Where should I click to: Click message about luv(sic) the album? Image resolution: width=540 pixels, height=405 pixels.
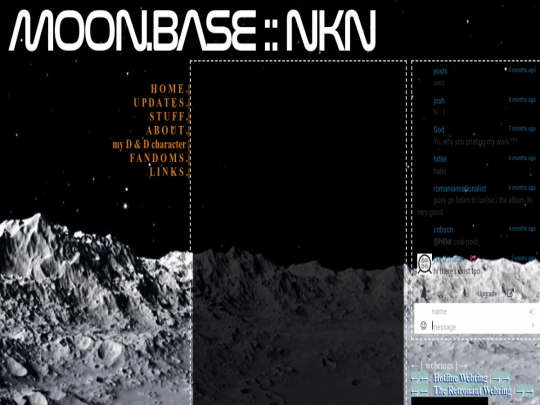(475, 206)
